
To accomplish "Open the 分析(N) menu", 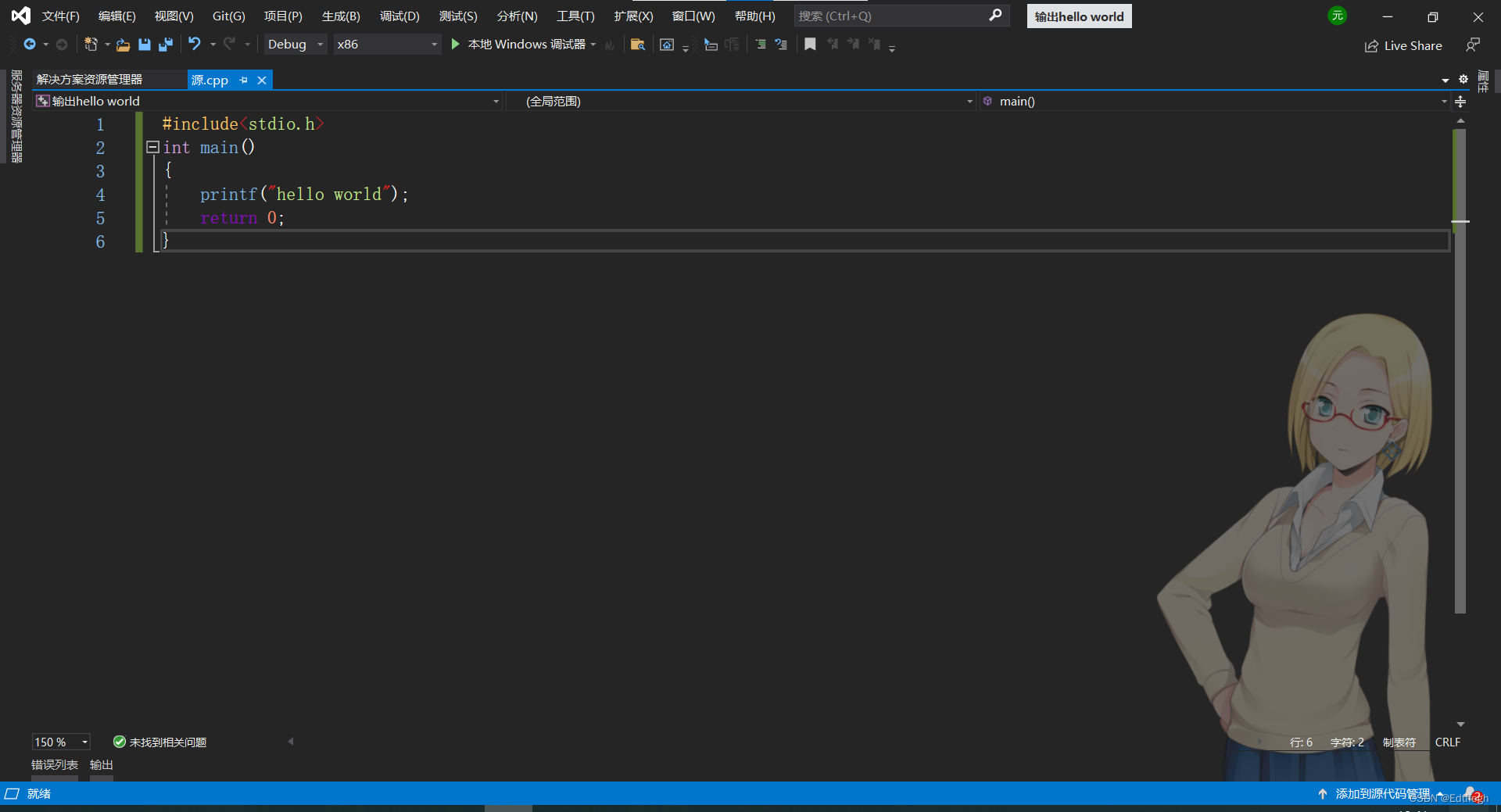I will (517, 16).
